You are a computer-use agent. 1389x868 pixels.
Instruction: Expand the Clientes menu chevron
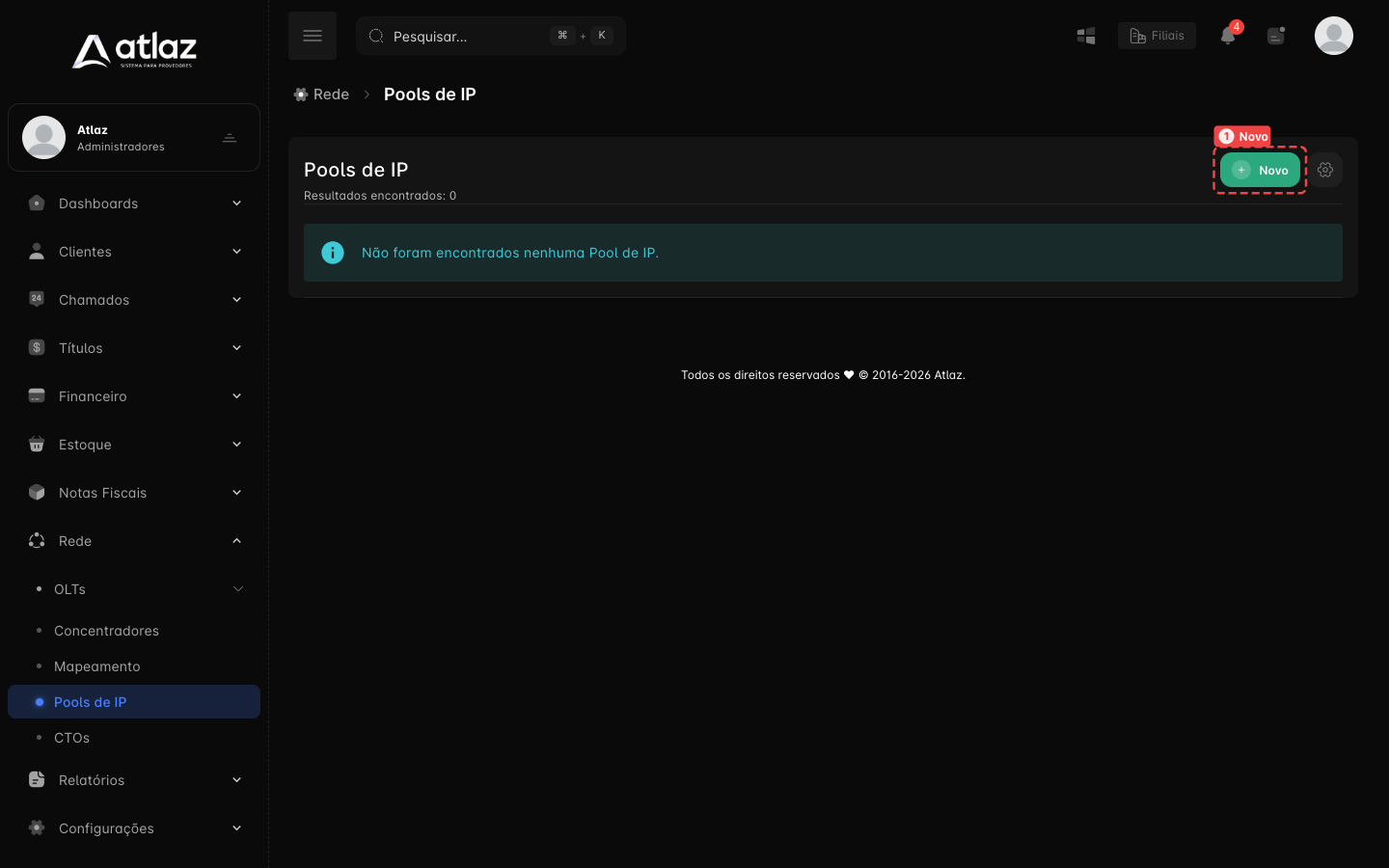pyautogui.click(x=236, y=252)
